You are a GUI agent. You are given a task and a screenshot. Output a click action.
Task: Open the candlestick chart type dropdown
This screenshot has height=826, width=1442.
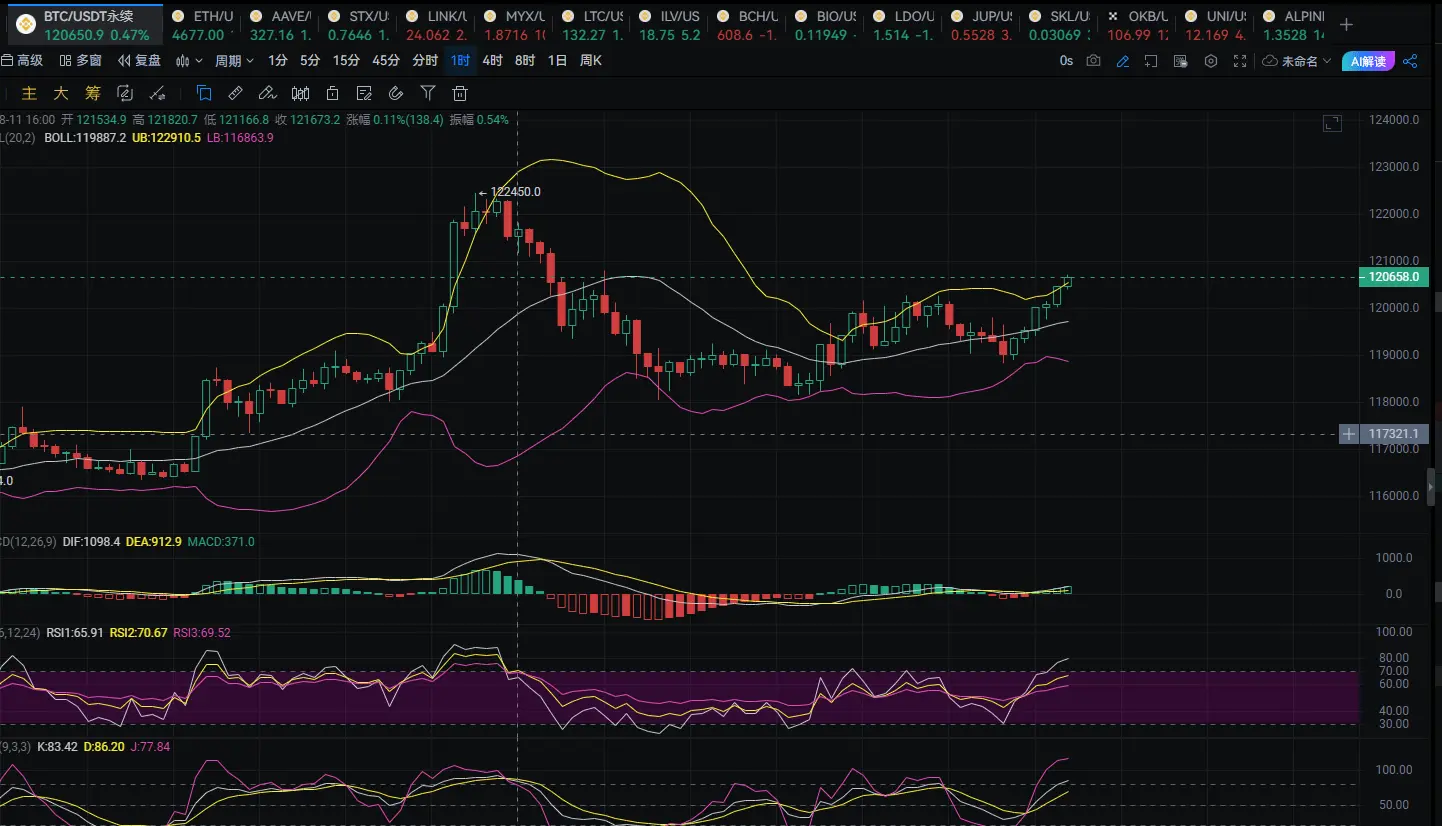point(189,61)
